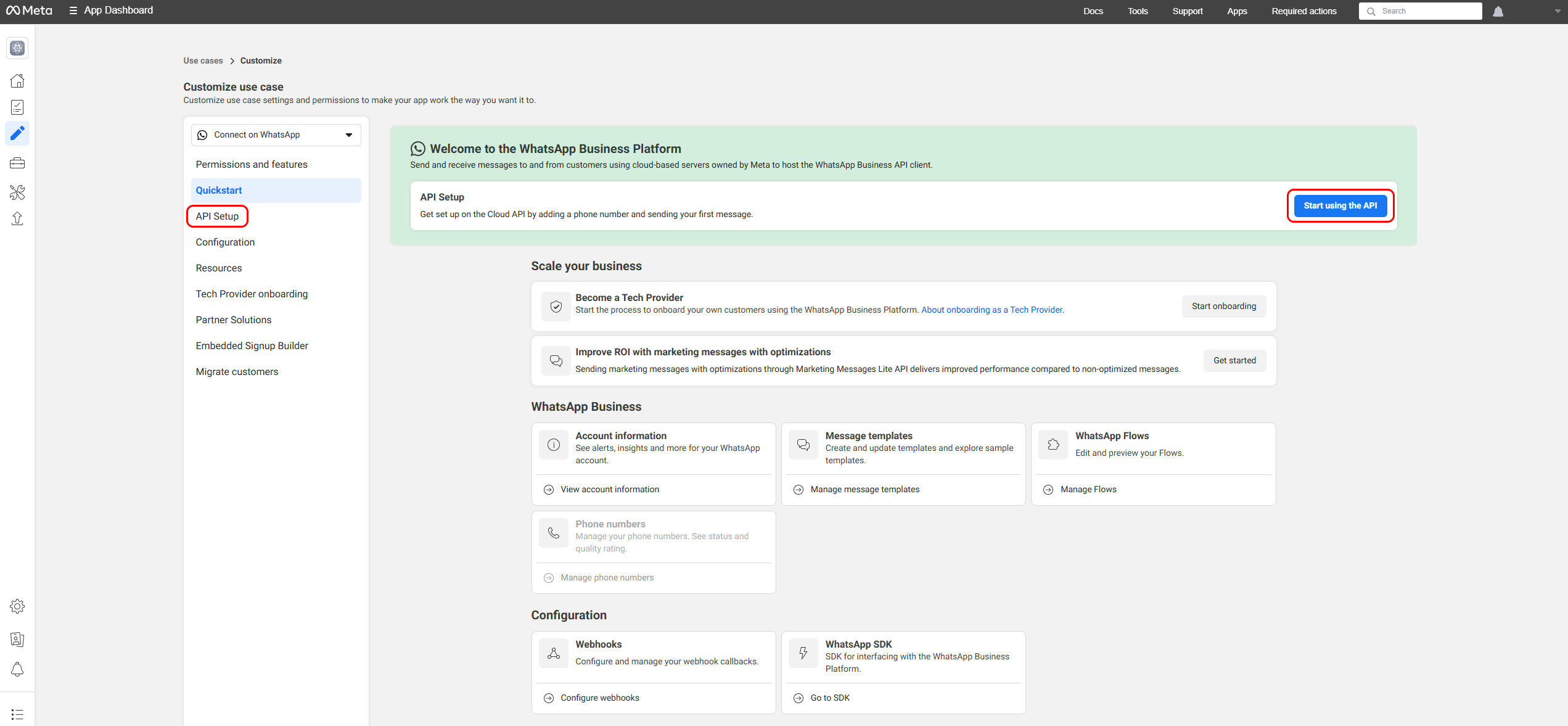Open account dropdown arrow at top right
This screenshot has height=726, width=1568.
1558,11
